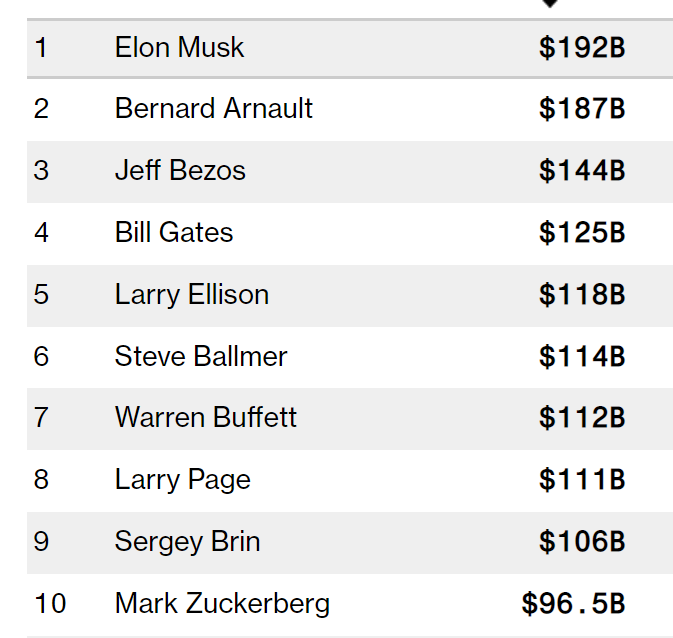Select the $96.5B net worth figure
673x638 pixels.
point(573,604)
